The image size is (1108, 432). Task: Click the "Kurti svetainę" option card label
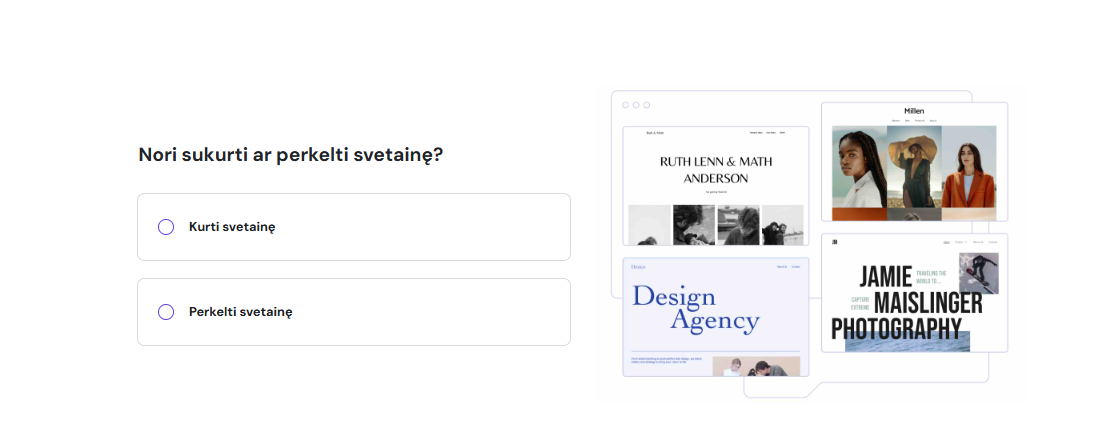pyautogui.click(x=232, y=227)
